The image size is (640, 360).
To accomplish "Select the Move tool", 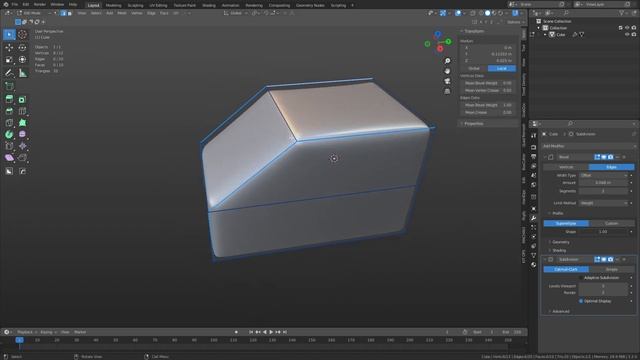I will point(9,48).
